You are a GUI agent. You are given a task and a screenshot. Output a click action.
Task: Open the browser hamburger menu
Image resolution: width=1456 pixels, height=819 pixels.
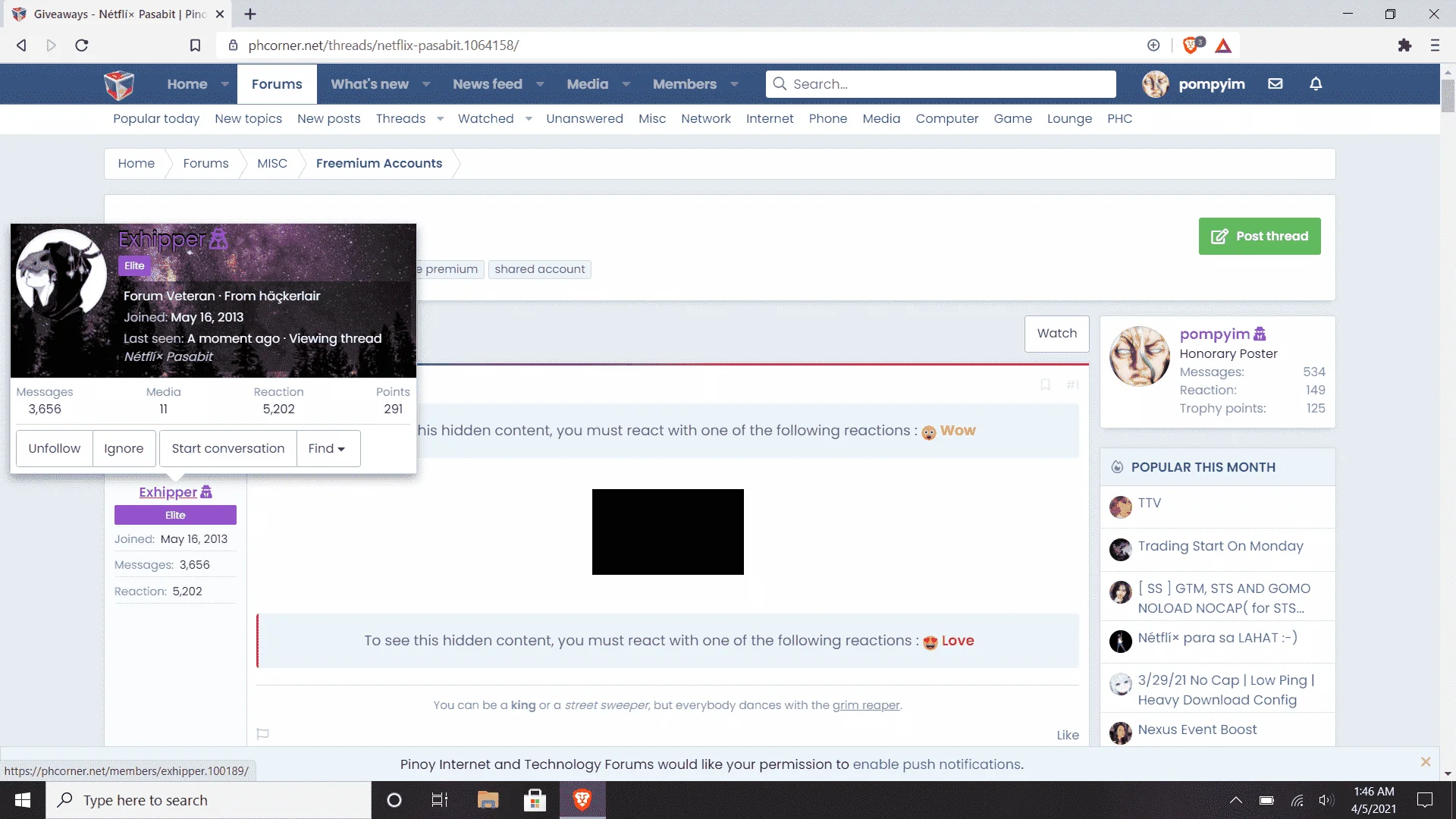click(x=1435, y=45)
